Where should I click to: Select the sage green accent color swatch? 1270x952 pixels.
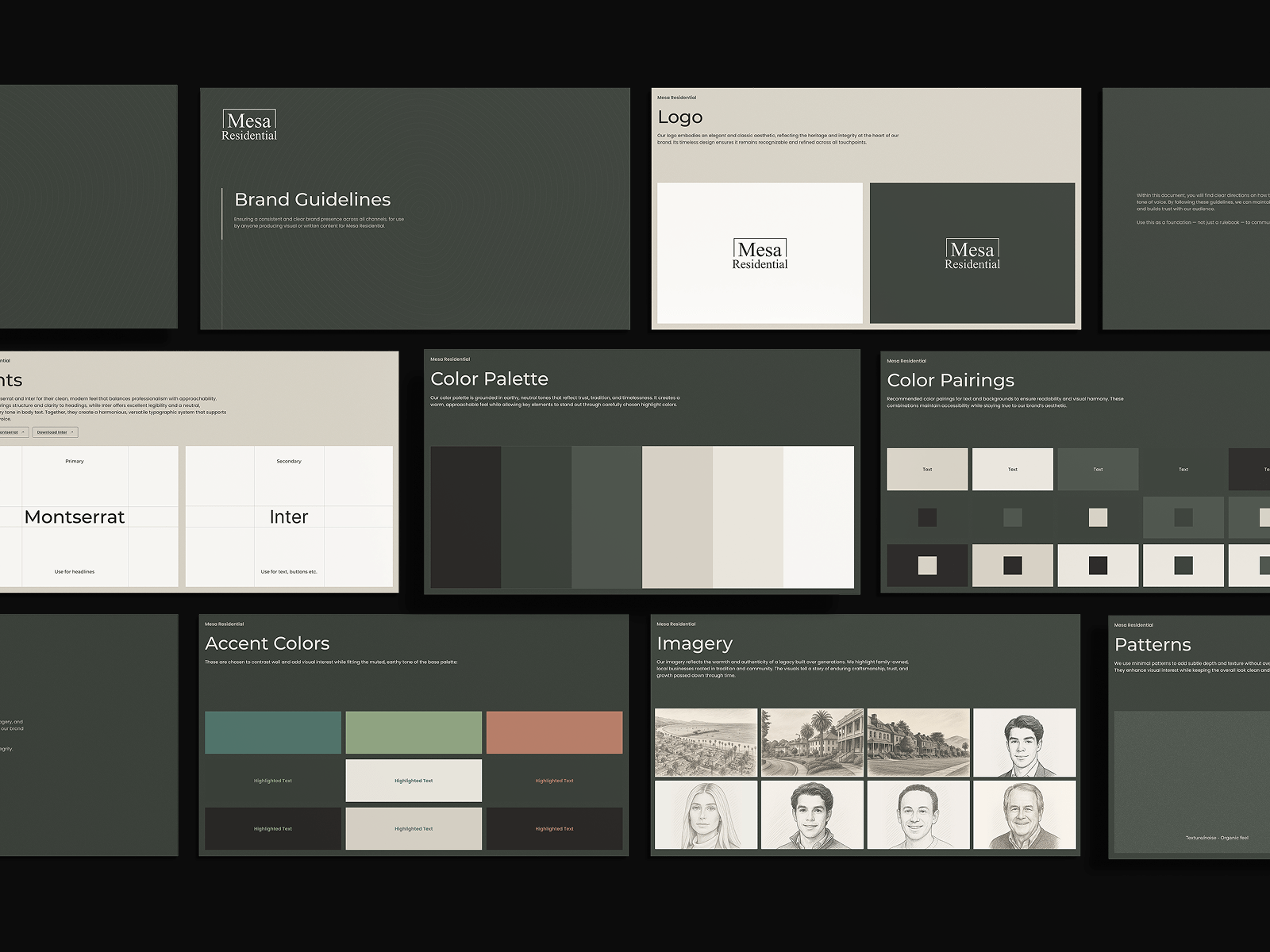[414, 732]
